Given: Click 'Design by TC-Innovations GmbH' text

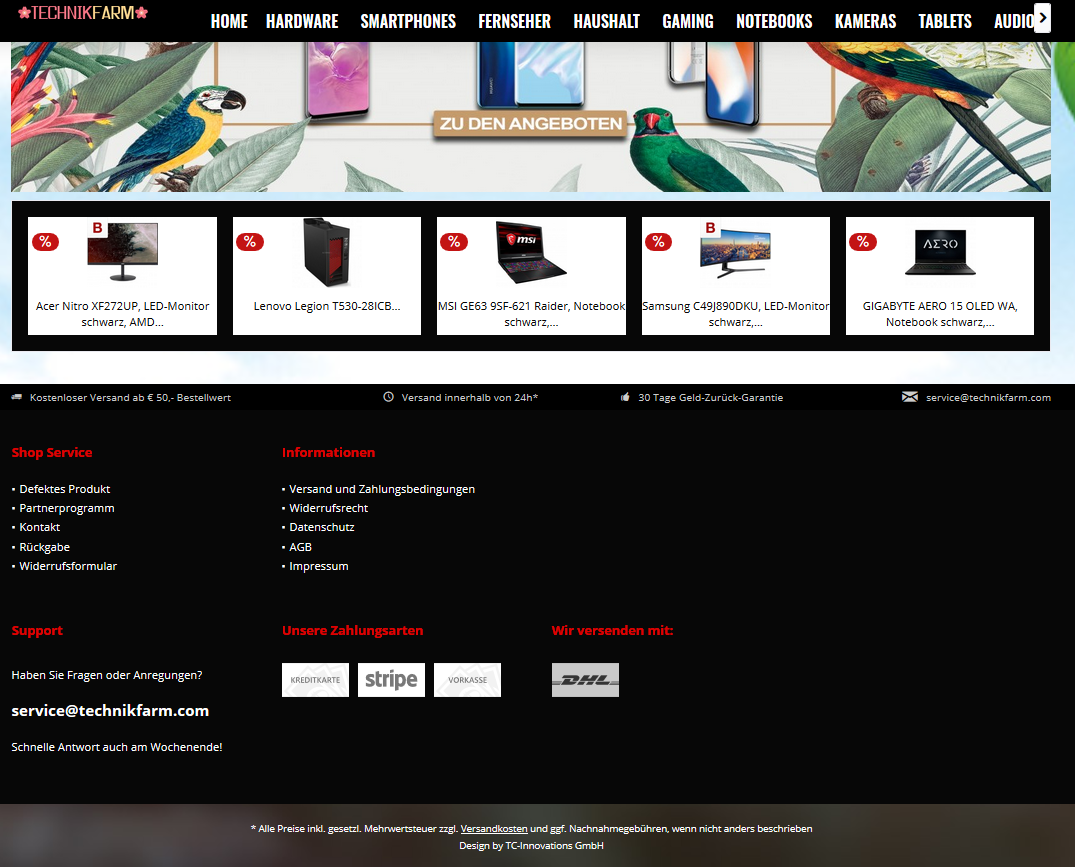Looking at the screenshot, I should [x=531, y=846].
